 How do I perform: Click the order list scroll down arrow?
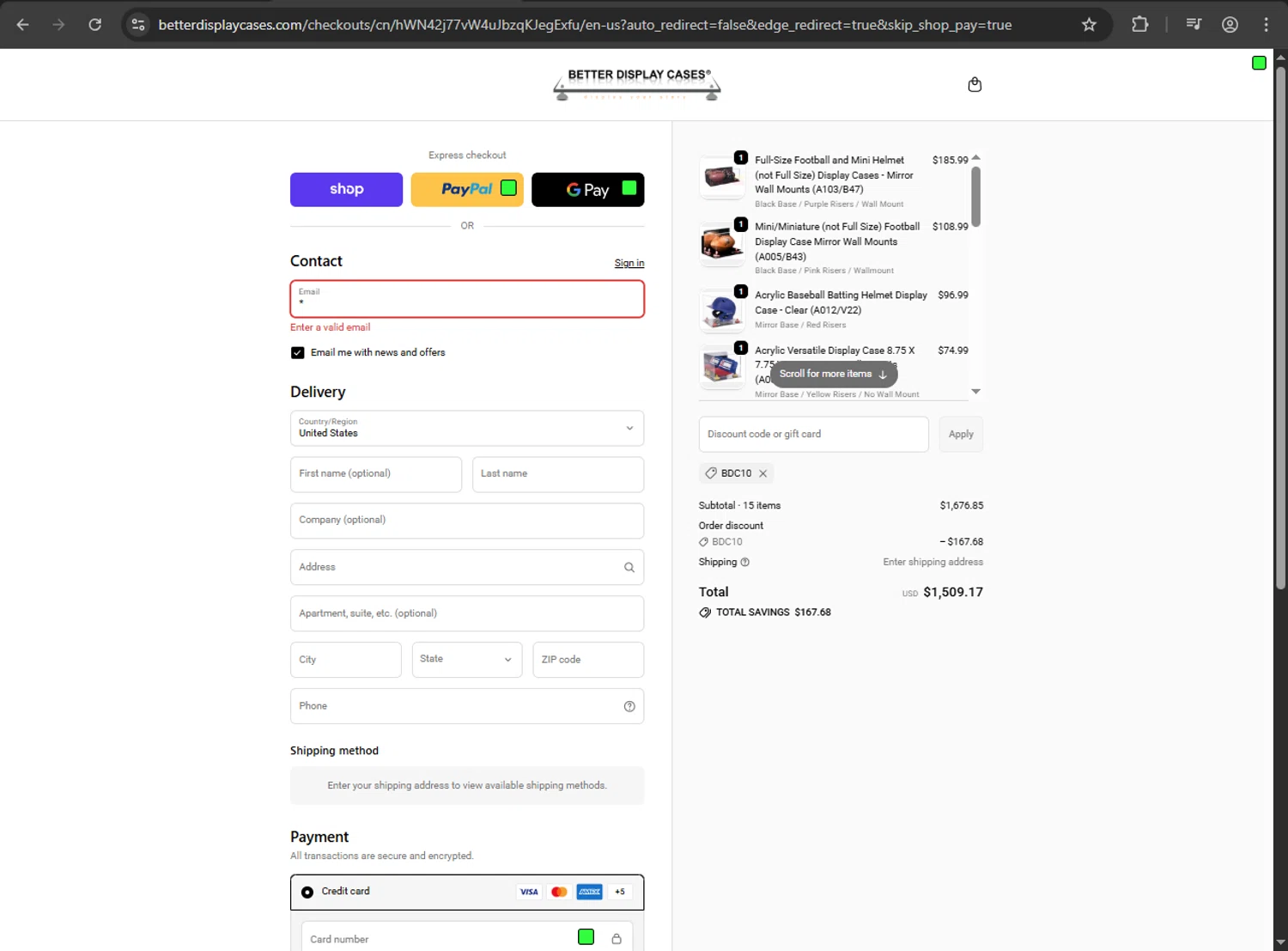click(975, 392)
